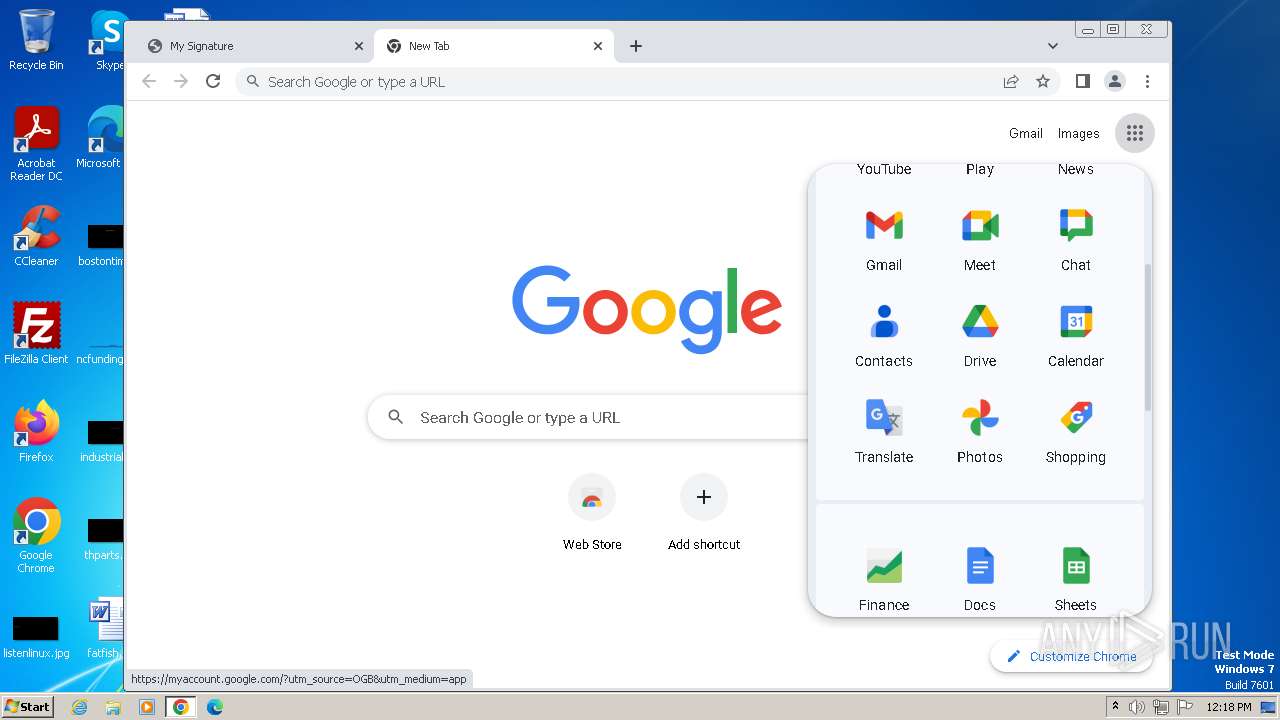Open the Chrome profile avatar menu

pyautogui.click(x=1115, y=81)
